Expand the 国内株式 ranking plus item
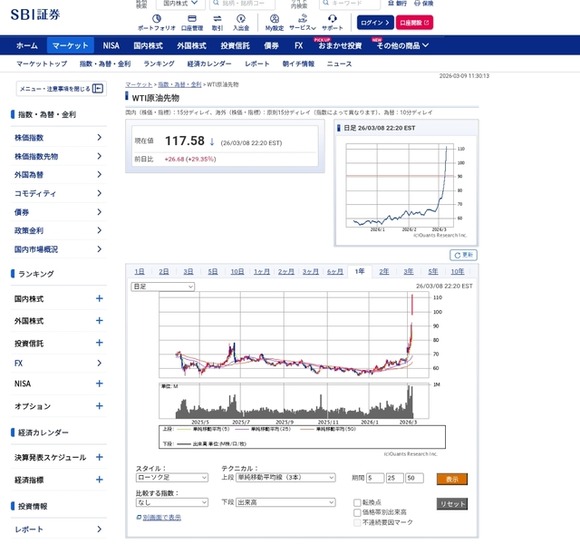The width and height of the screenshot is (580, 544). (99, 298)
